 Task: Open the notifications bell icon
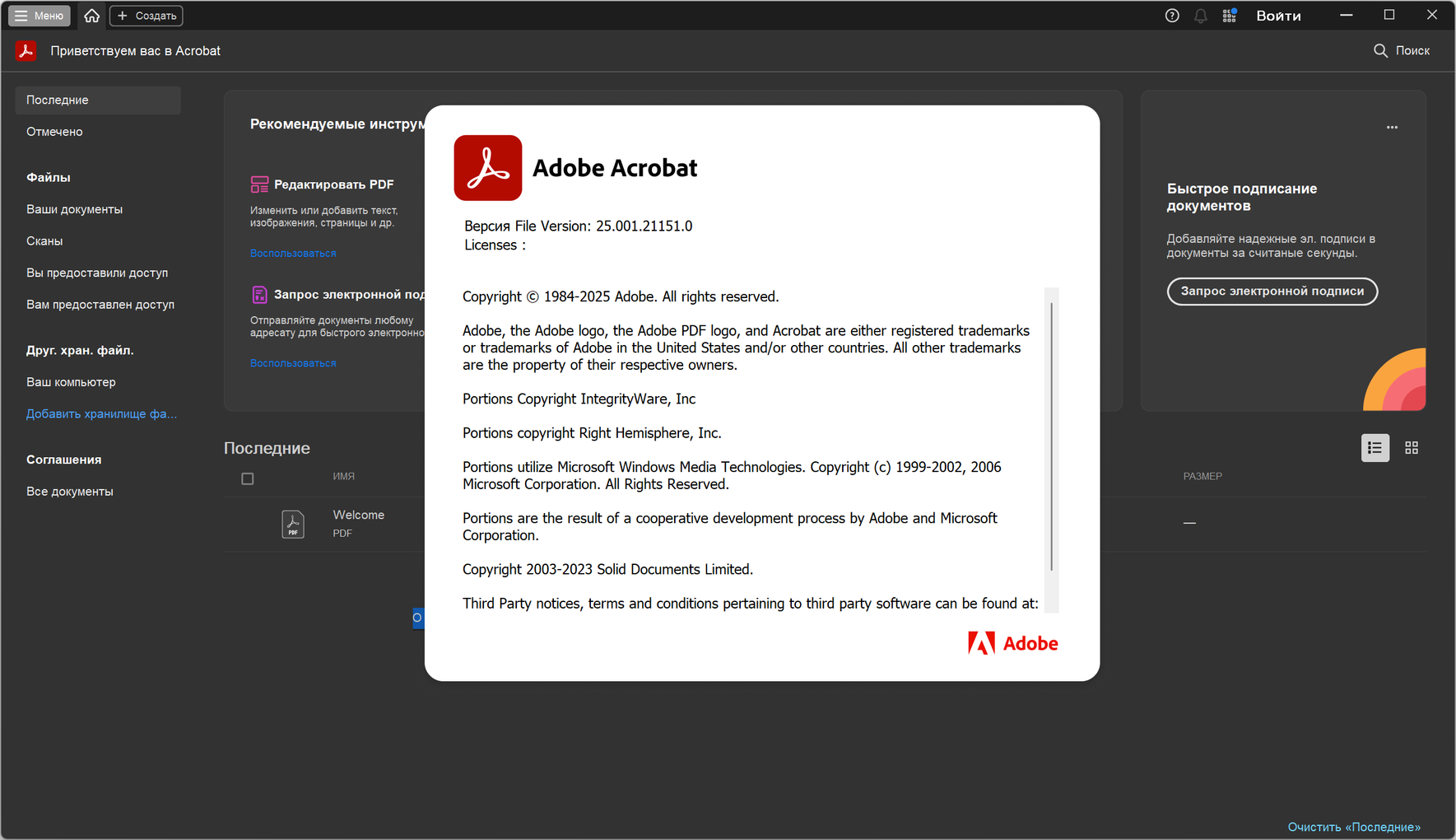(1201, 16)
